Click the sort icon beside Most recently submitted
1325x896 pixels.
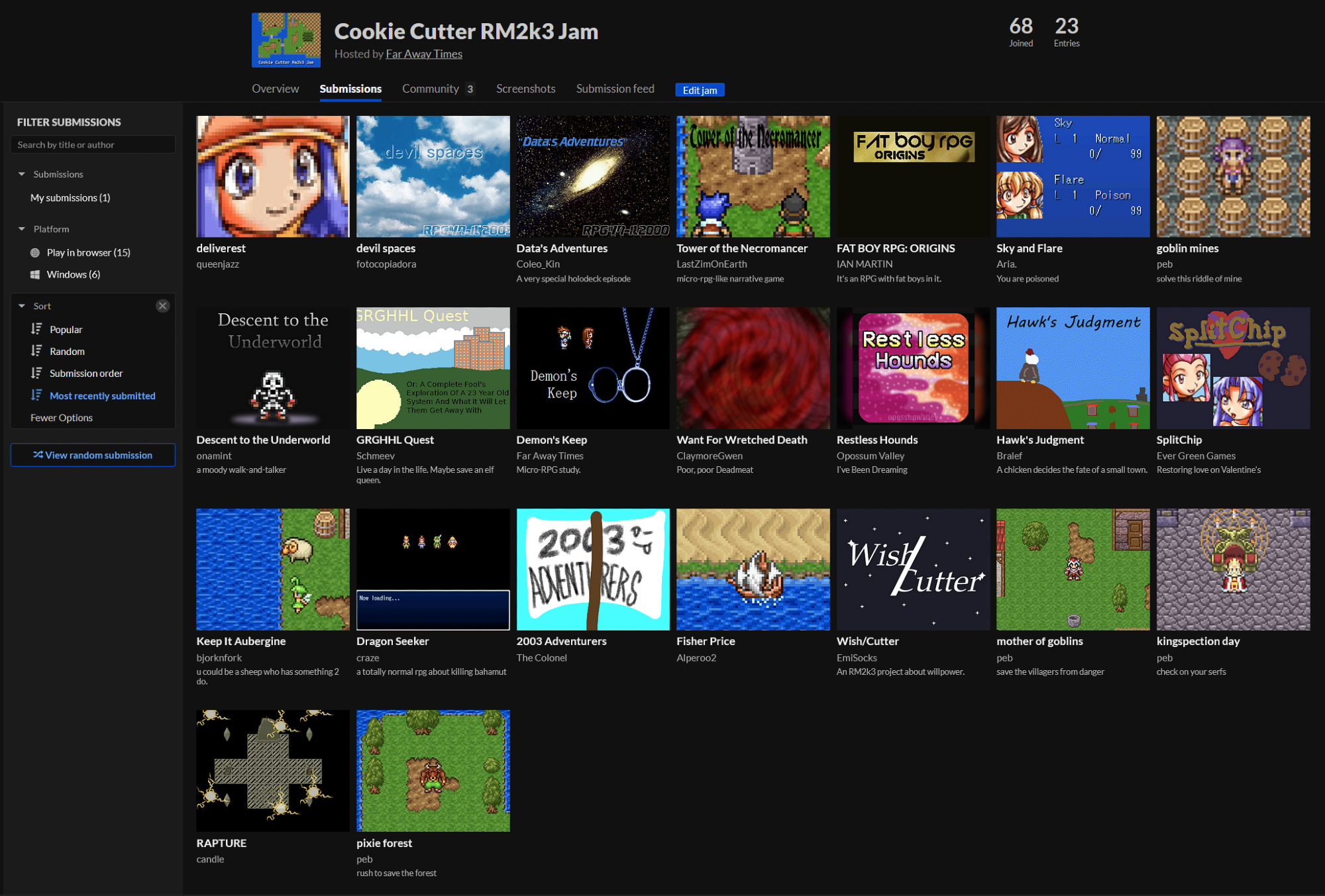(x=36, y=395)
